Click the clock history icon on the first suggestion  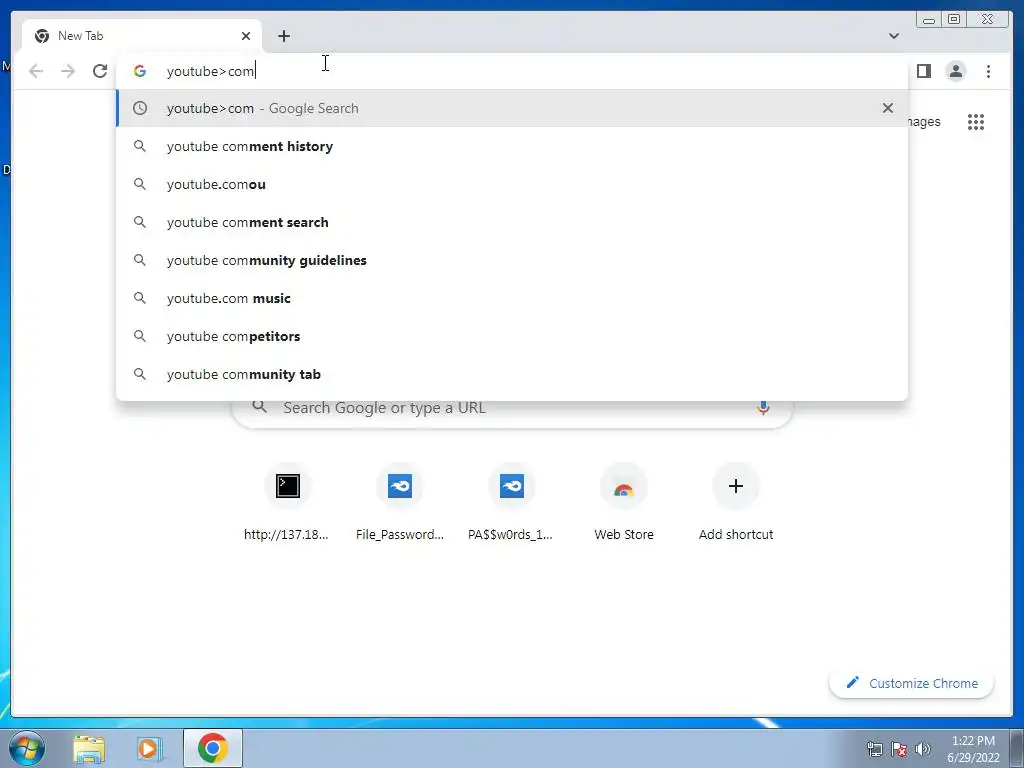[x=140, y=108]
